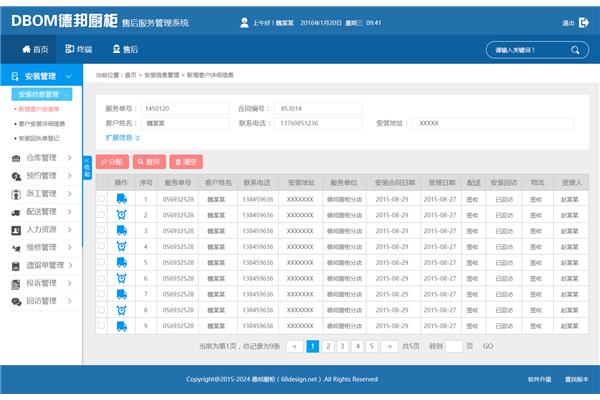Click the 仓库管理 warehouse icon
The height and width of the screenshot is (400, 600).
pyautogui.click(x=16, y=158)
